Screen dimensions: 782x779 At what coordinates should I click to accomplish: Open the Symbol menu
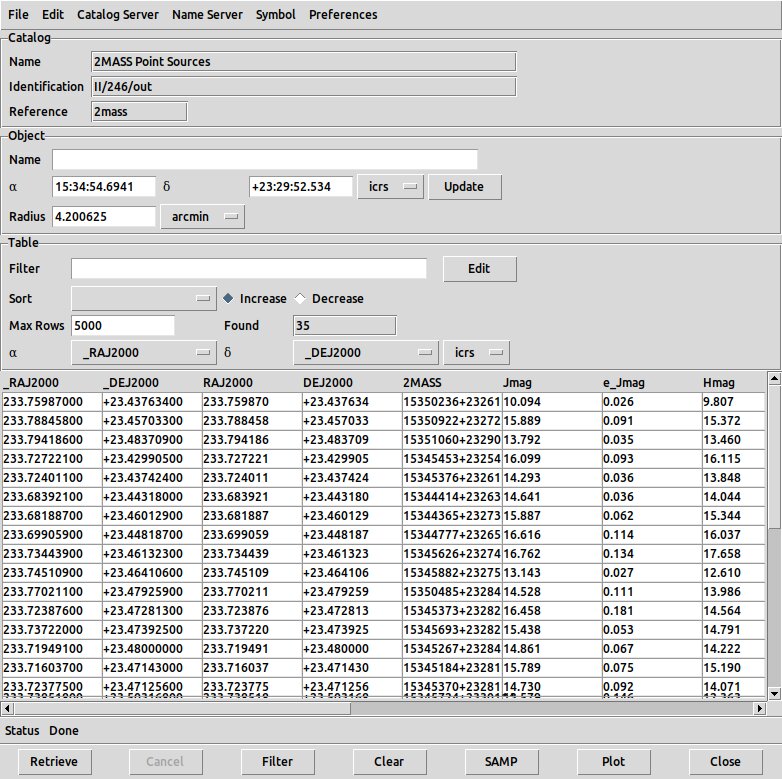(276, 14)
